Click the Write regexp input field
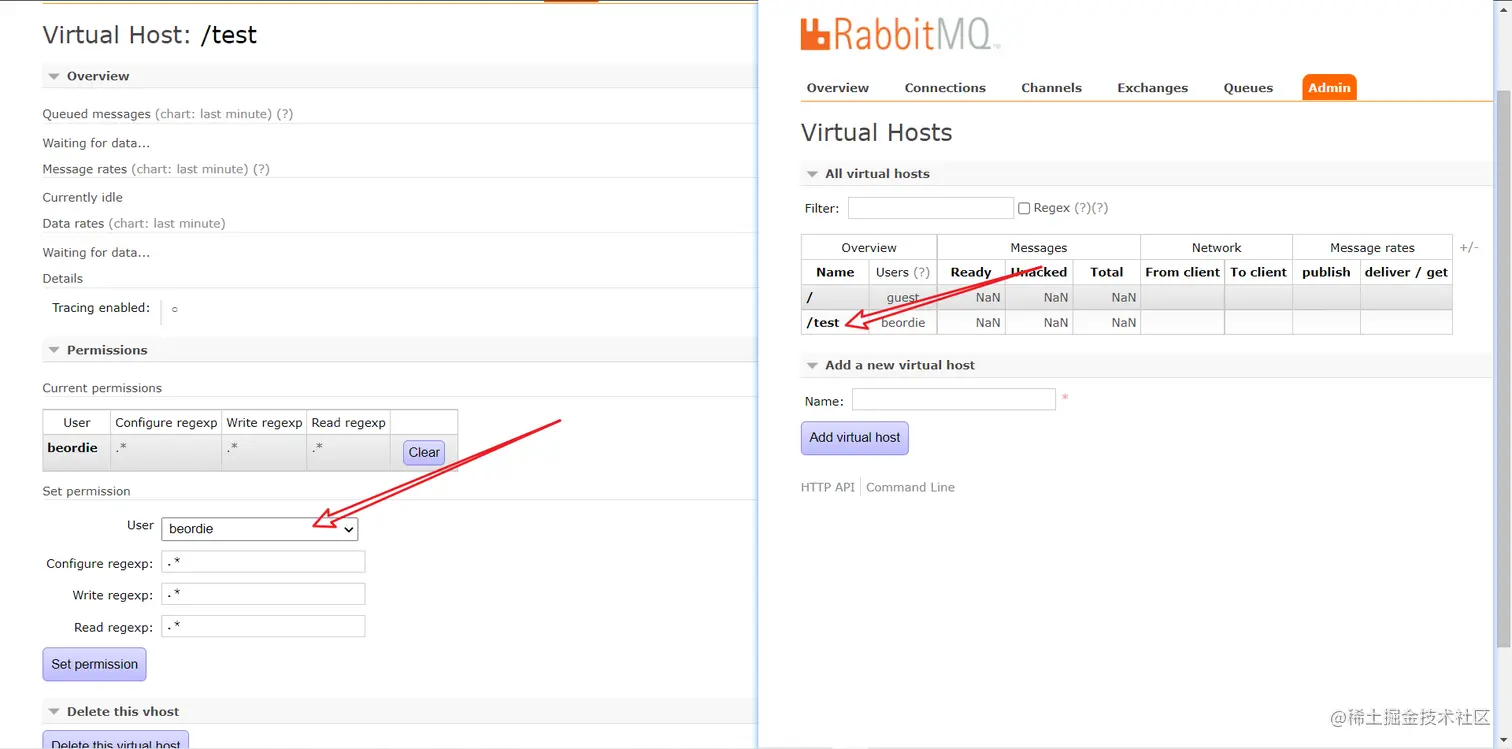The width and height of the screenshot is (1512, 749). pyautogui.click(x=263, y=594)
